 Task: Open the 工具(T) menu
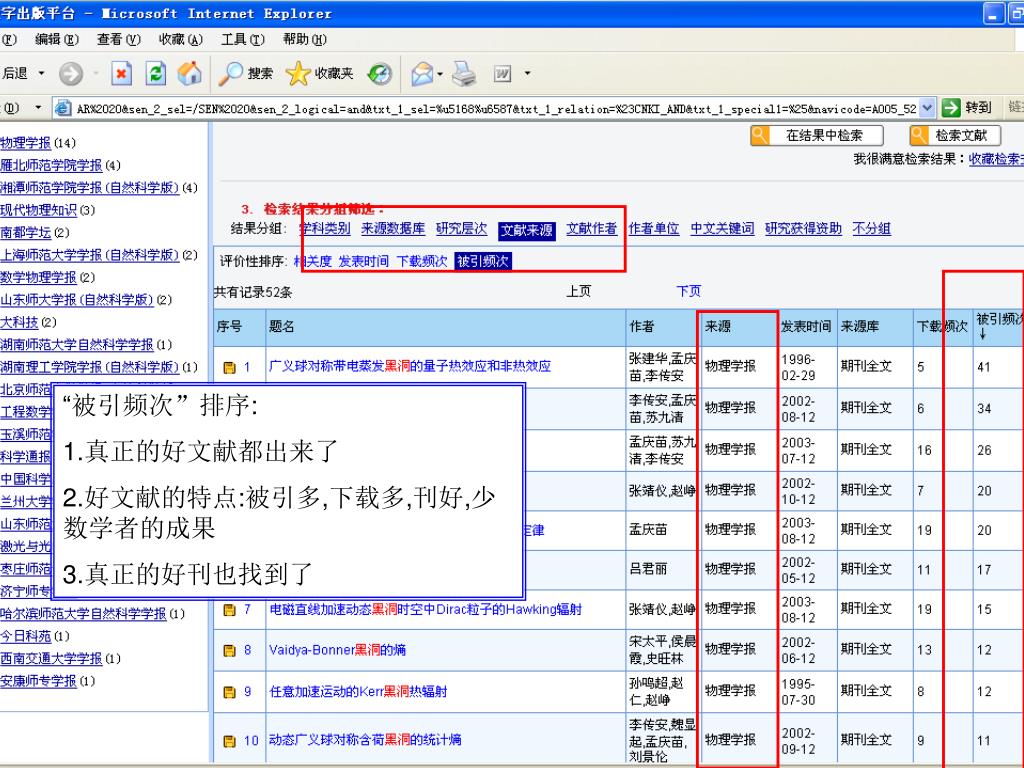(243, 40)
